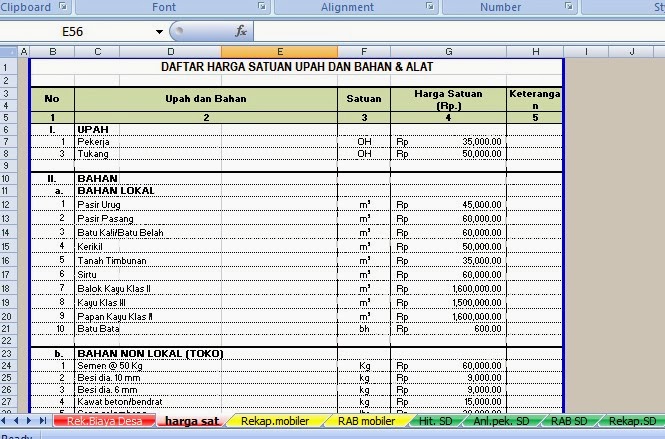The width and height of the screenshot is (665, 439).
Task: Switch to the Hit. SD sheet tab
Action: [436, 421]
